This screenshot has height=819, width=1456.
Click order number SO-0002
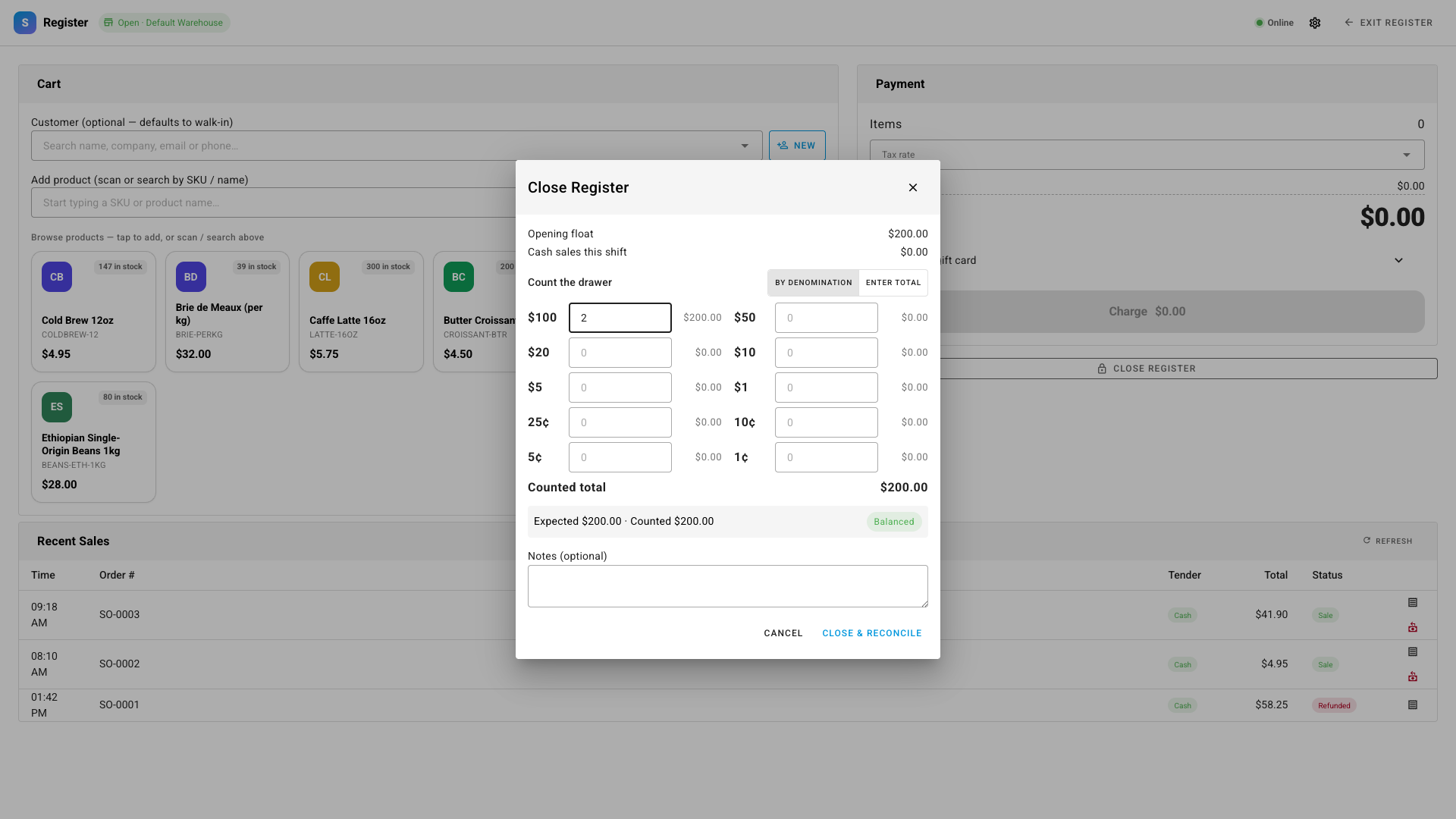[119, 664]
